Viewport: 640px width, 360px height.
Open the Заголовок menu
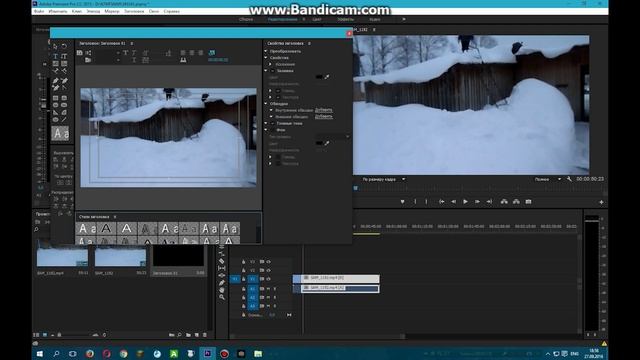tap(134, 11)
